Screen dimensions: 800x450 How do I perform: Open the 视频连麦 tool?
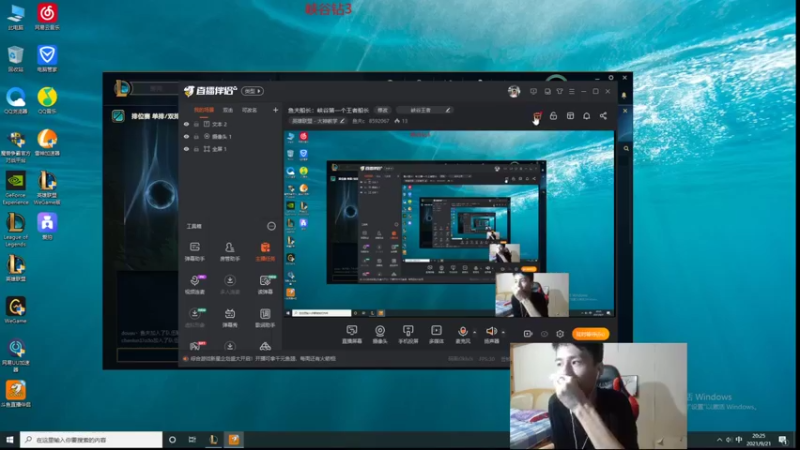click(x=194, y=285)
